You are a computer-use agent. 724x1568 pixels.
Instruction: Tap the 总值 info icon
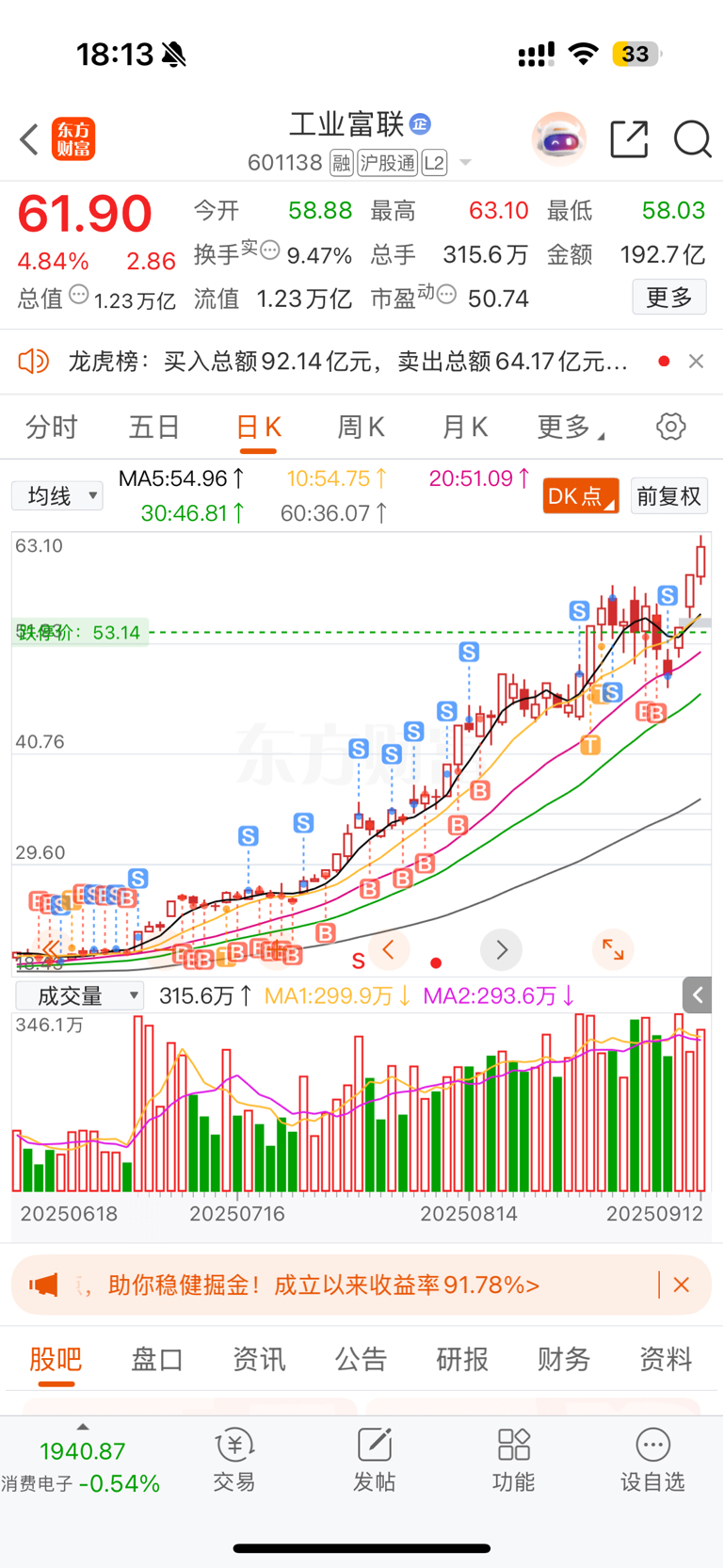point(79,295)
